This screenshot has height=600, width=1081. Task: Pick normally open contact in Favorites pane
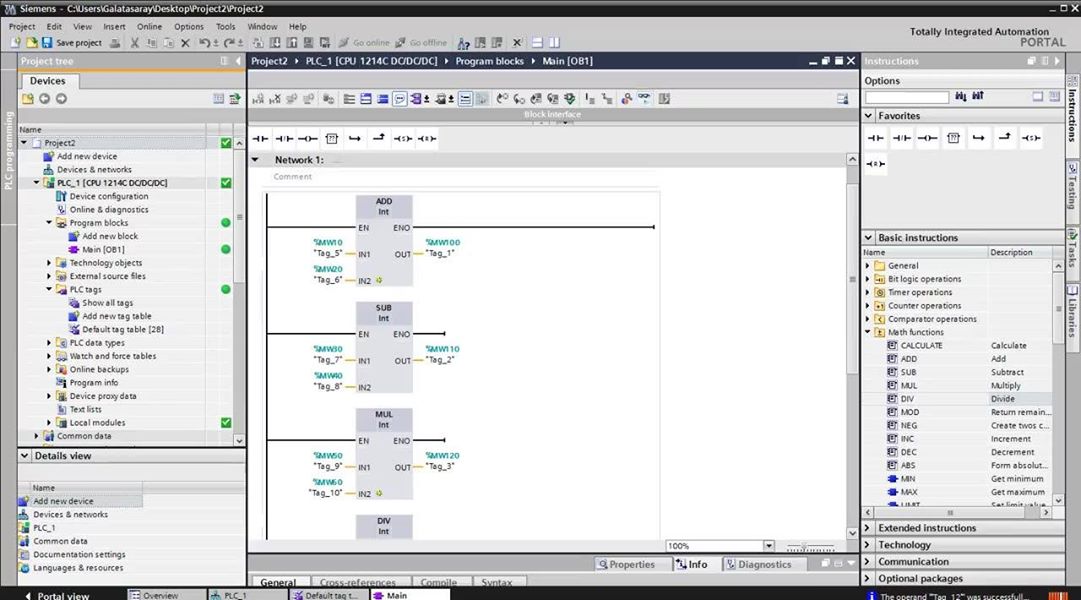[876, 138]
